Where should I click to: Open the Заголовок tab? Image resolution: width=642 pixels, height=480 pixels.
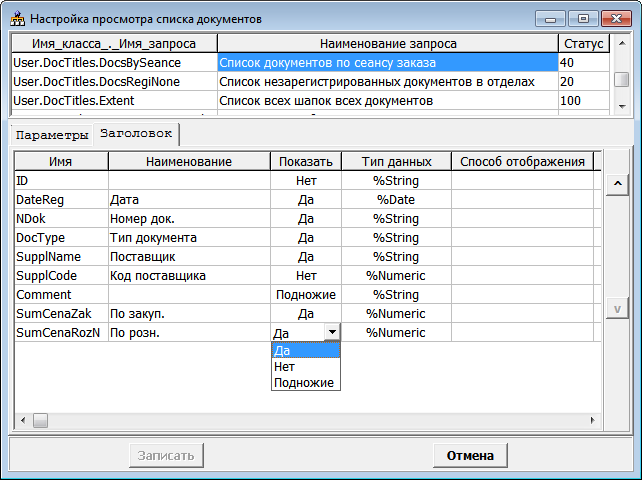pyautogui.click(x=134, y=133)
